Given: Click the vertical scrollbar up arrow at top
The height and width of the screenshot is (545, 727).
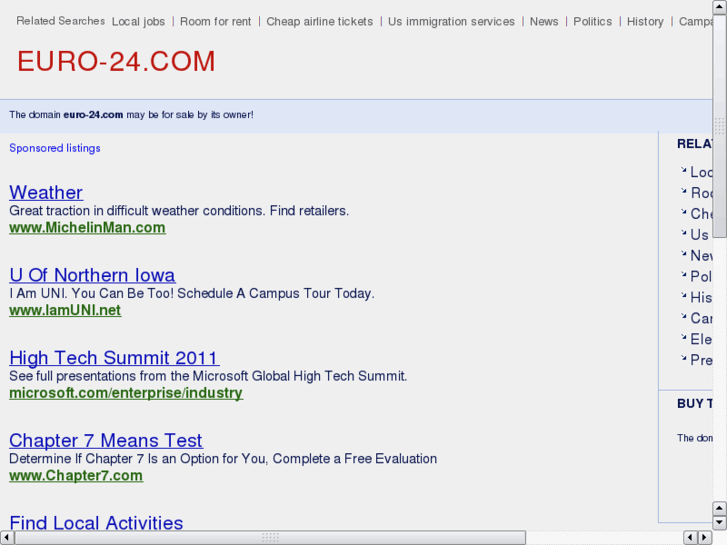Looking at the screenshot, I should [720, 7].
